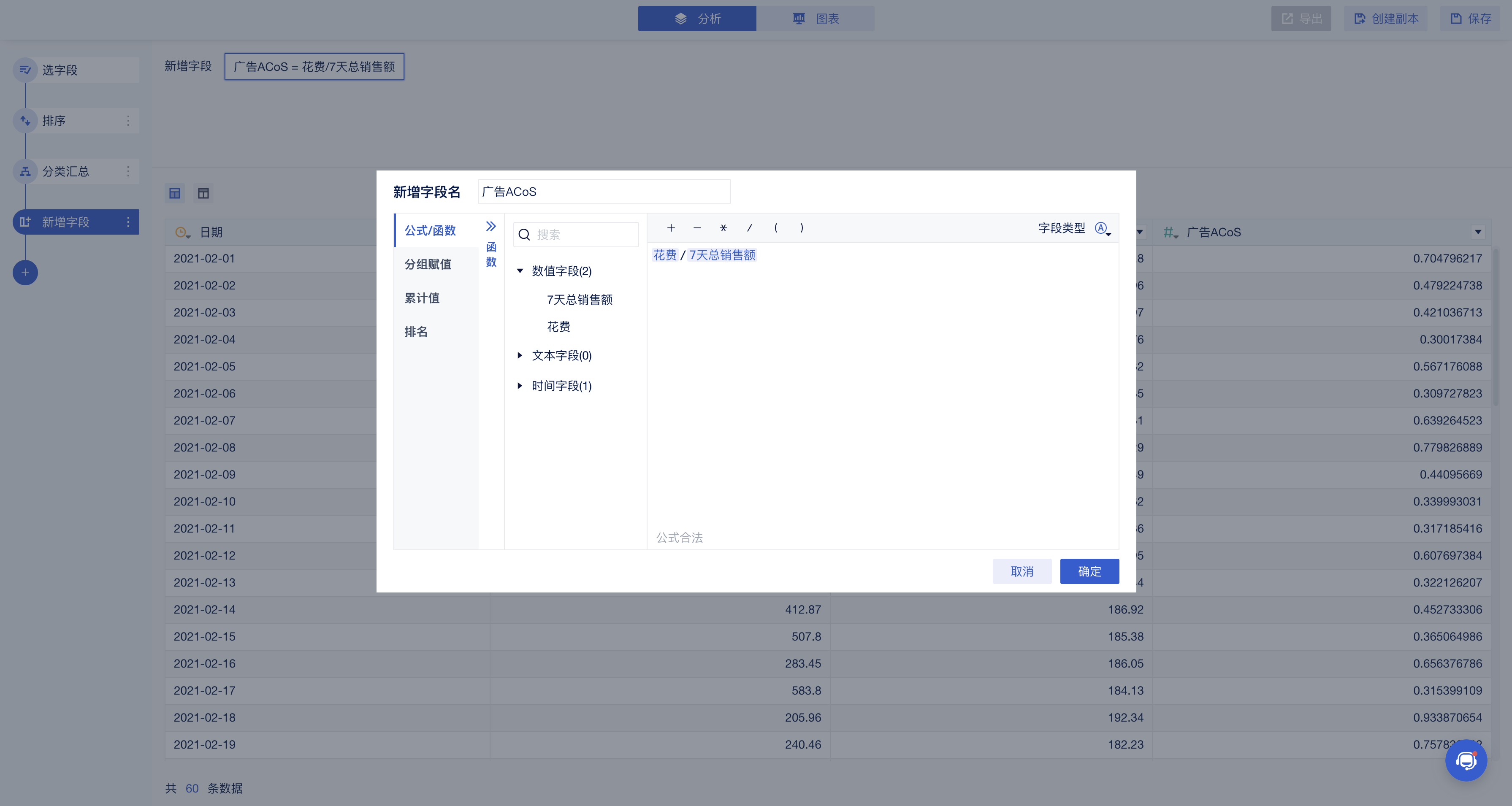The image size is (1512, 806).
Task: Expand the 时间字段(1) tree group
Action: [520, 386]
